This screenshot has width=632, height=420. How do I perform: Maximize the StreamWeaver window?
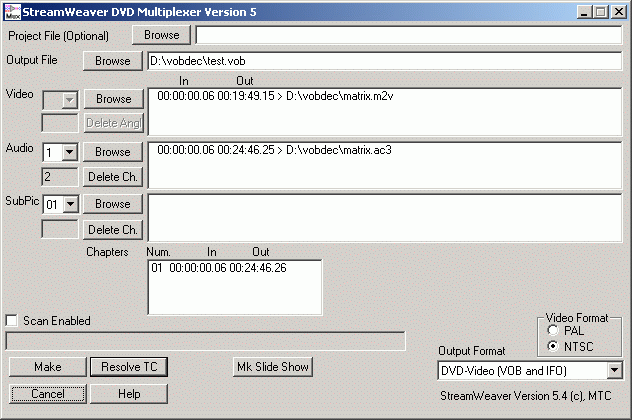pos(600,12)
